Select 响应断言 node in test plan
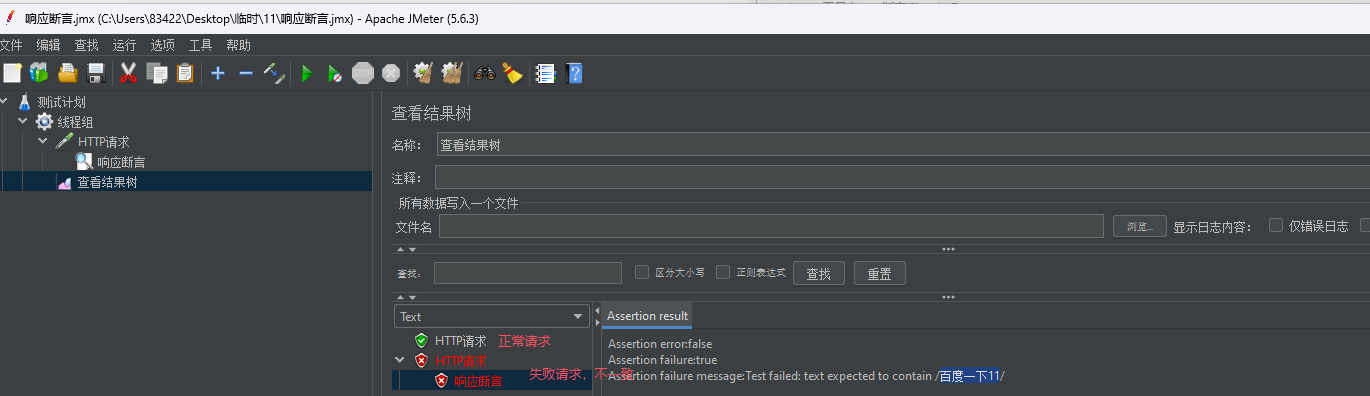This screenshot has width=1370, height=396. (121, 162)
